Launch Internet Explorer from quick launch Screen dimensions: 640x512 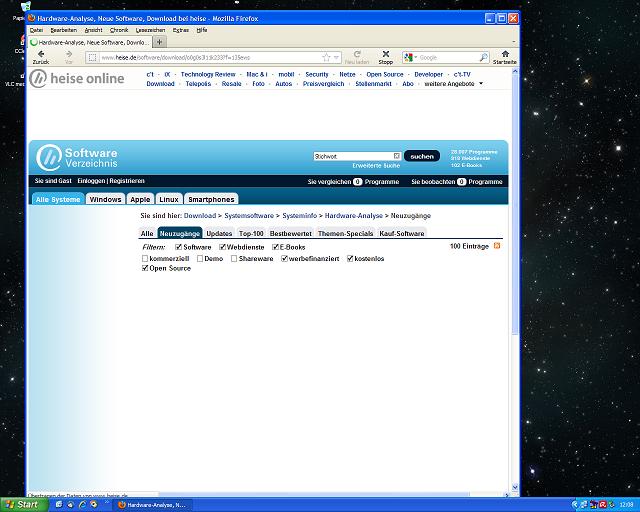point(82,505)
